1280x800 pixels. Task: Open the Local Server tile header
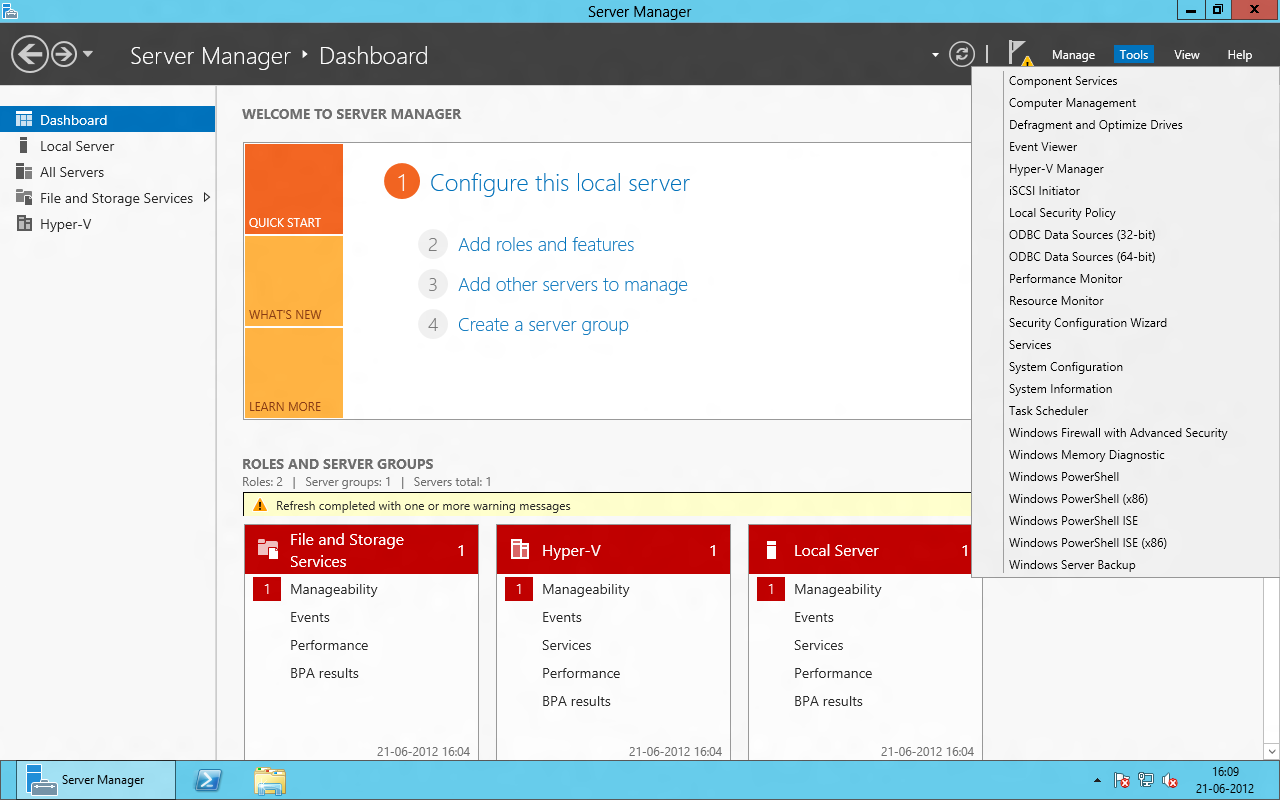coord(859,550)
